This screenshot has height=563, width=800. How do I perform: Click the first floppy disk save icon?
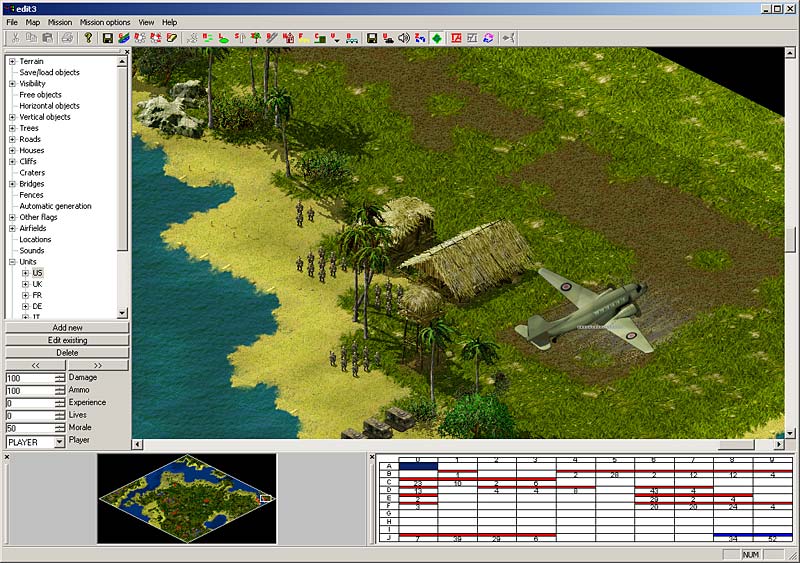(x=106, y=38)
